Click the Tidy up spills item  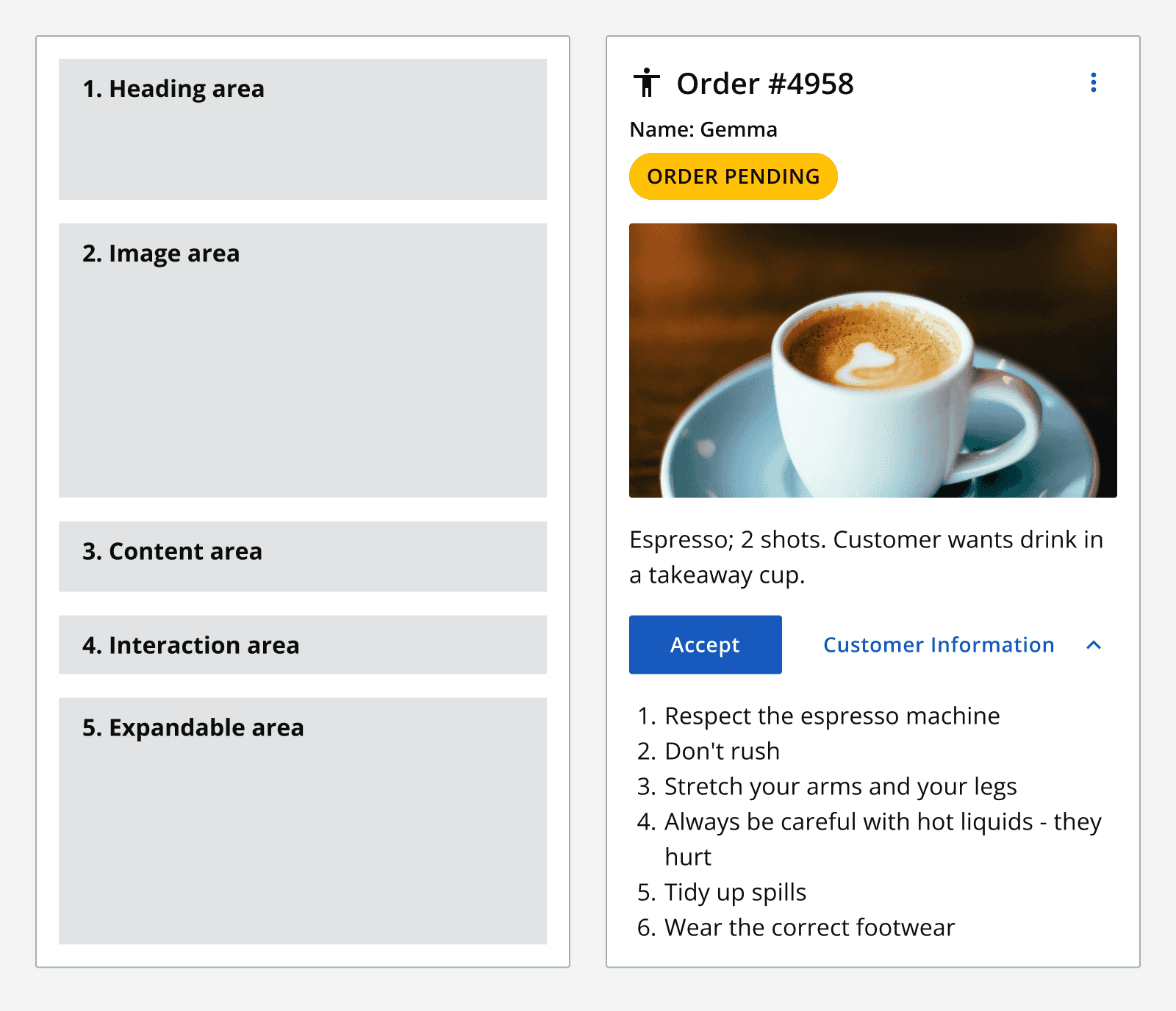[x=735, y=892]
